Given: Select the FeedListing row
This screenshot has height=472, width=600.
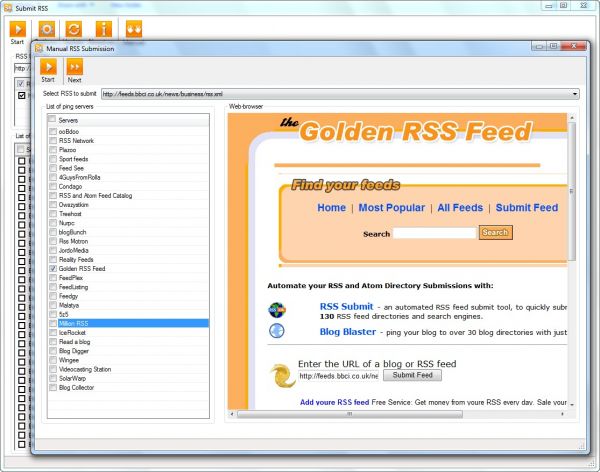Looking at the screenshot, I should 129,287.
